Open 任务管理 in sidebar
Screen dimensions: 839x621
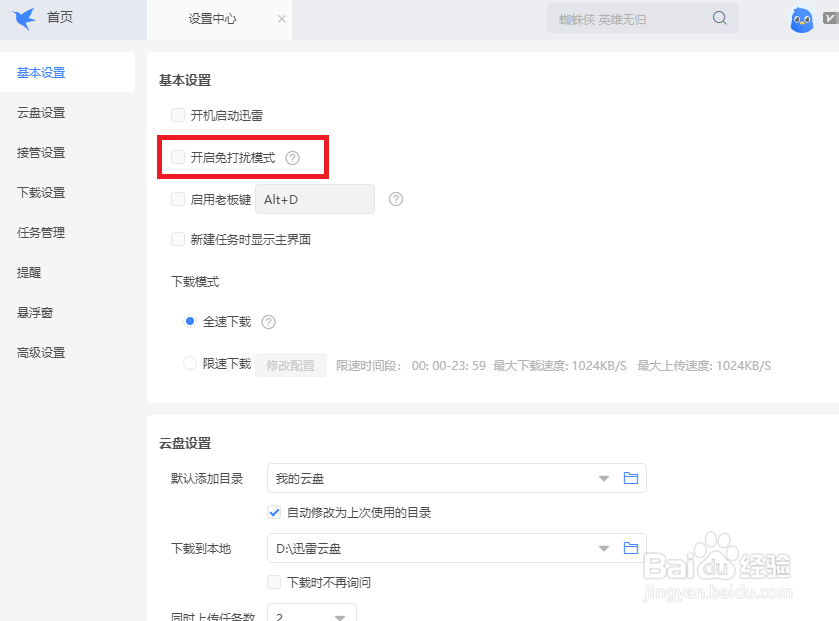pos(41,233)
